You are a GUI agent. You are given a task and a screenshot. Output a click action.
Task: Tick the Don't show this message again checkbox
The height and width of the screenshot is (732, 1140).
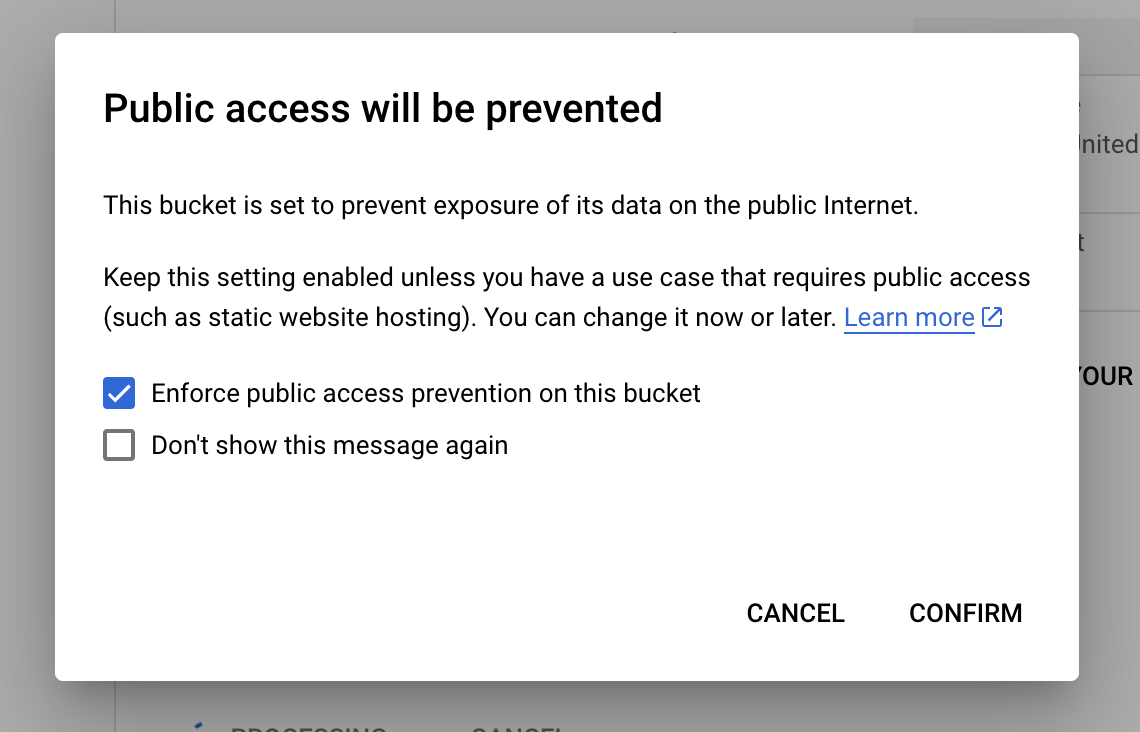(x=119, y=445)
